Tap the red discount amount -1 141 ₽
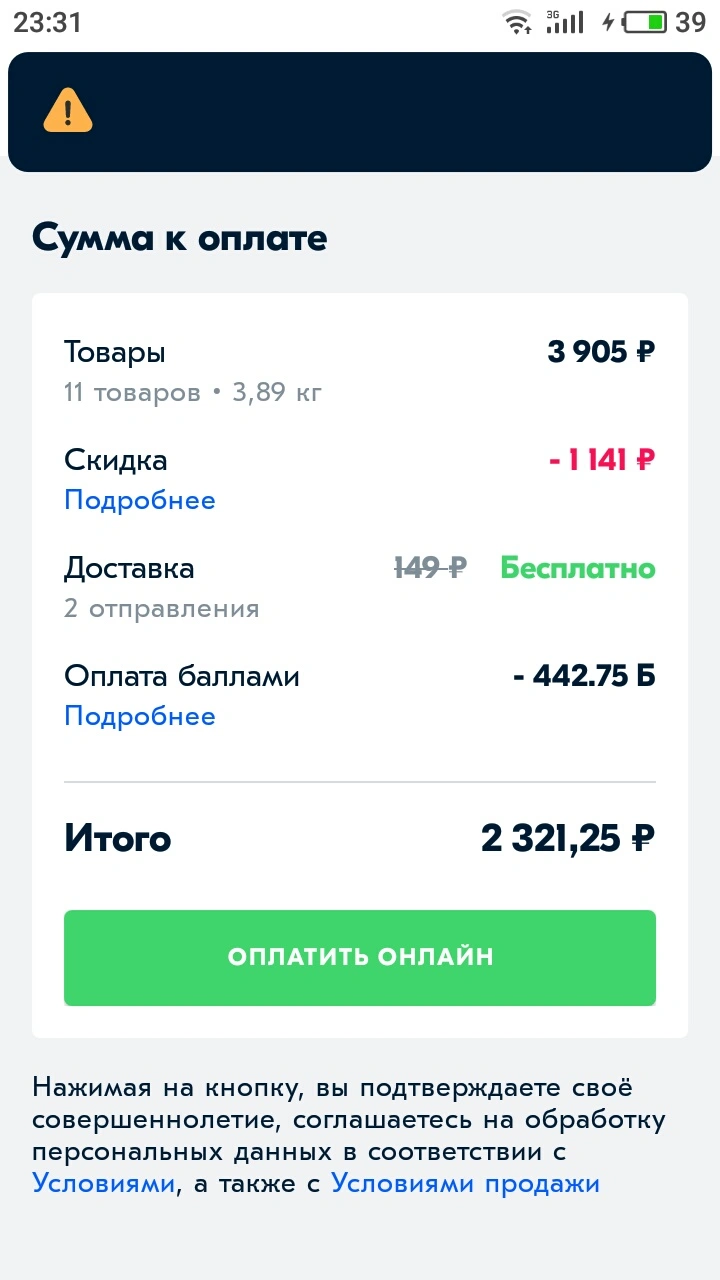The width and height of the screenshot is (720, 1280). [602, 460]
